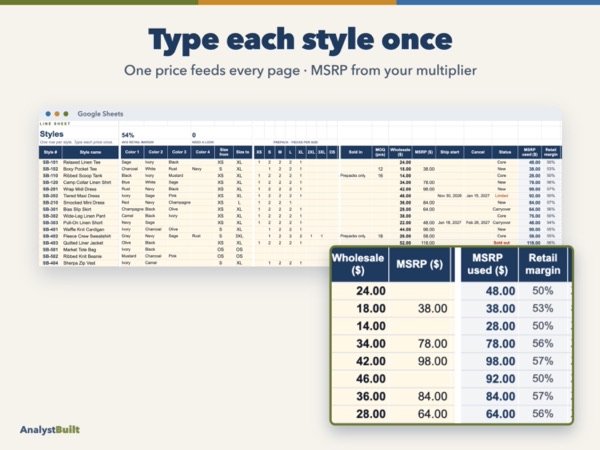Click Wholesale ($) header in enlarged callout
Viewport: 600px width, 450px height.
click(x=358, y=264)
